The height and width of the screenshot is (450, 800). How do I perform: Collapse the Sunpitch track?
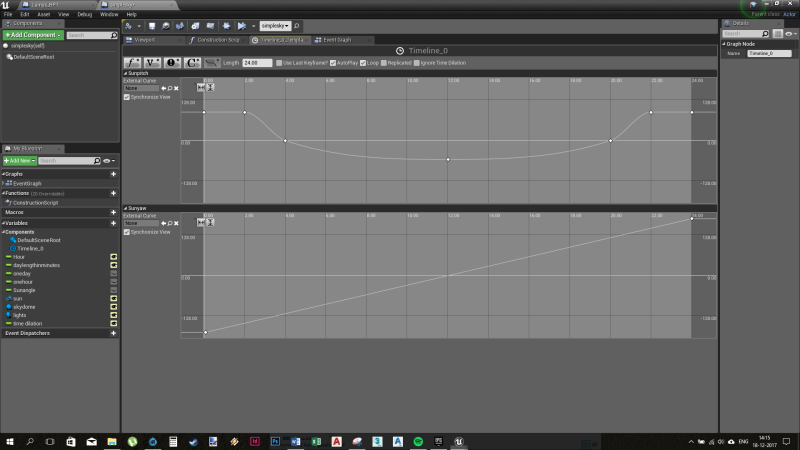click(x=125, y=73)
